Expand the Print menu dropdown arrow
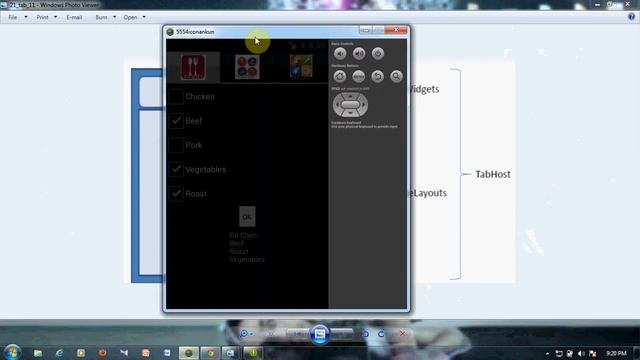Screen dimensions: 640x360 (x=55, y=17)
